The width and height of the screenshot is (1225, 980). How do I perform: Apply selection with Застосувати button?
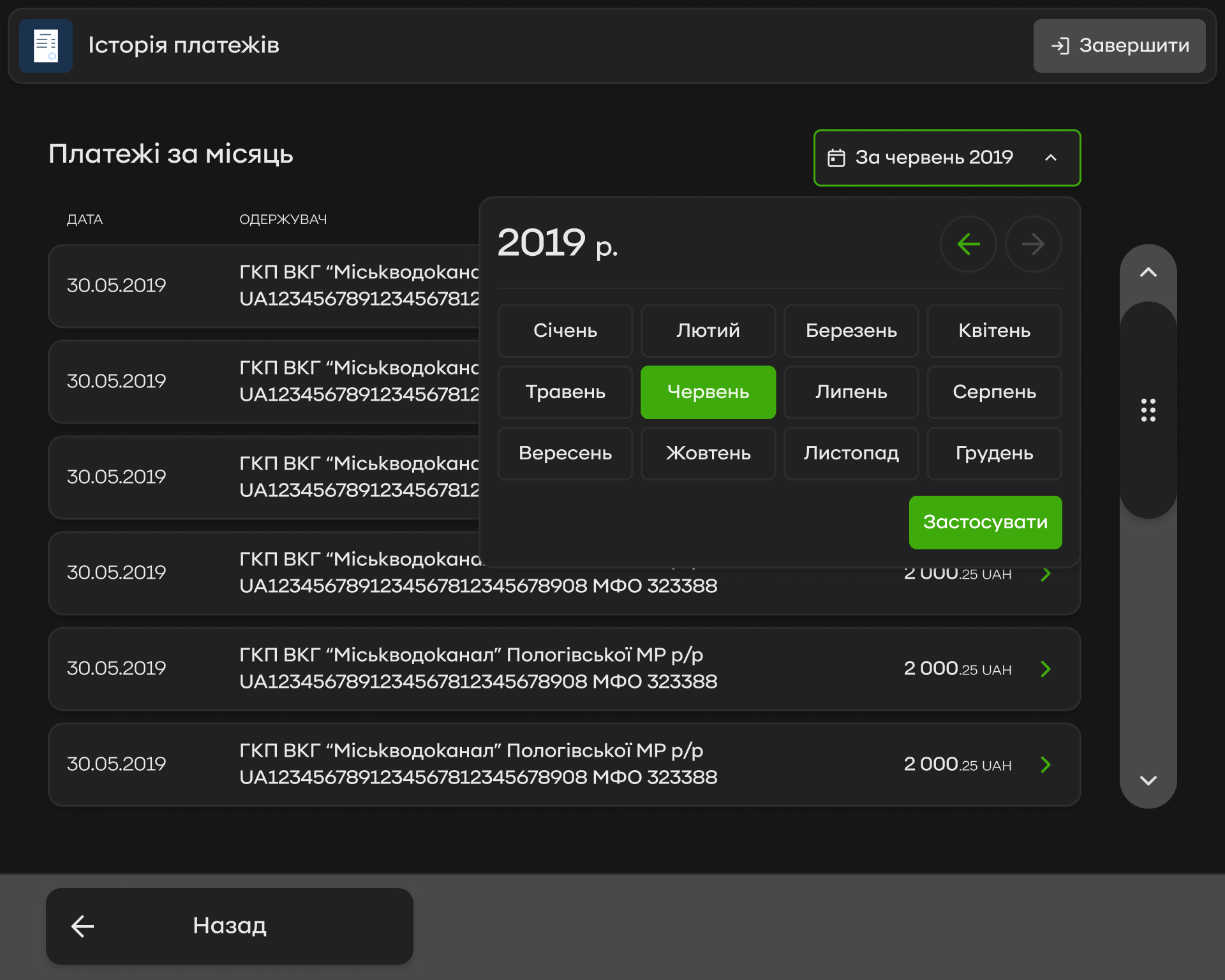(985, 522)
